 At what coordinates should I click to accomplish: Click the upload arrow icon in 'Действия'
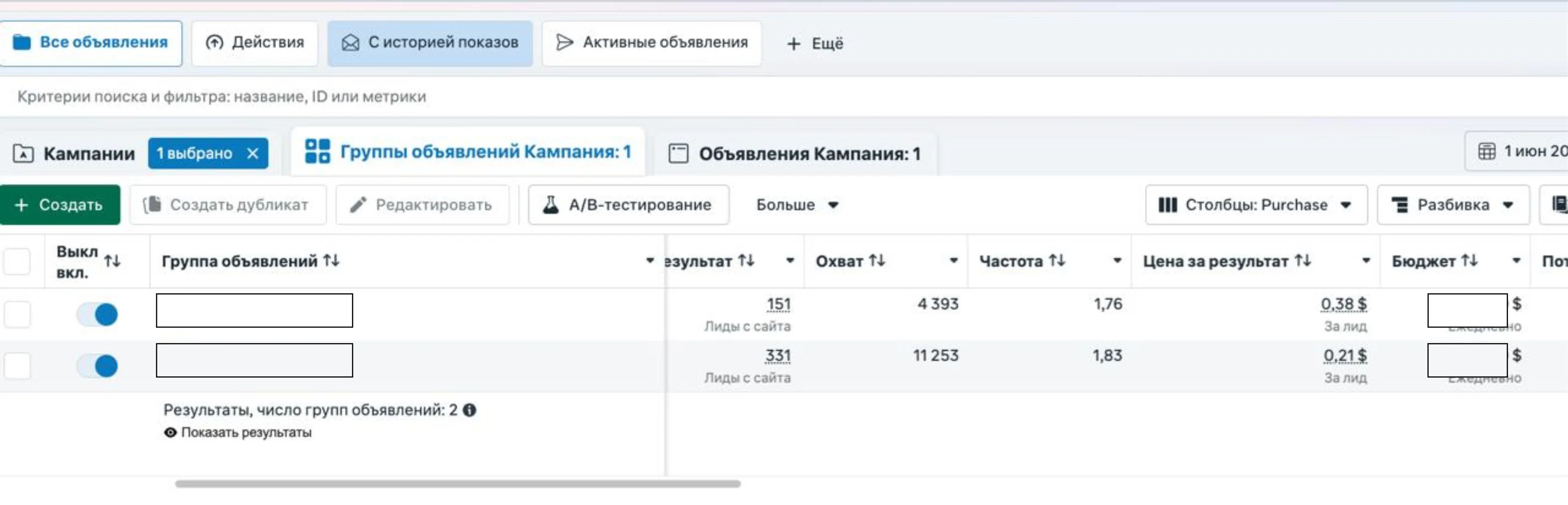(214, 43)
